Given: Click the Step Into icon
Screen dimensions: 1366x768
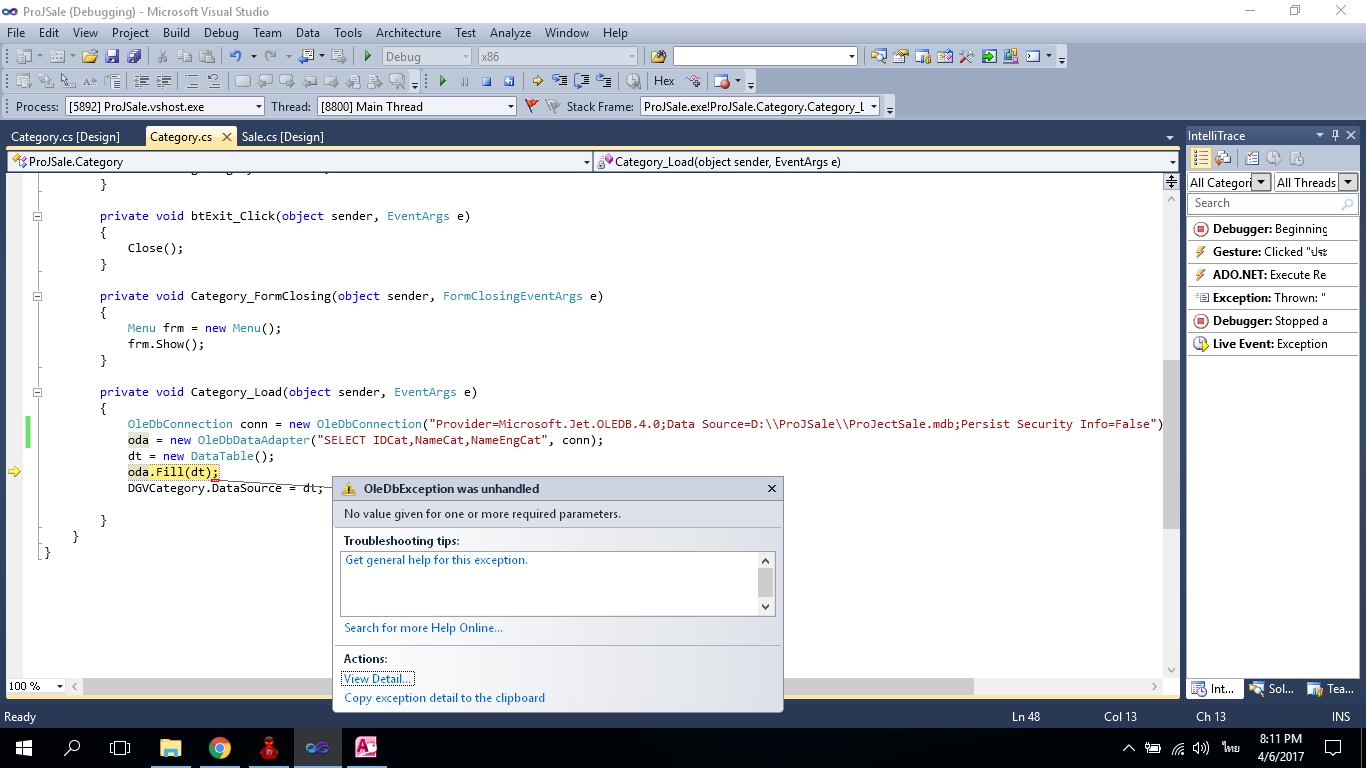Looking at the screenshot, I should click(x=559, y=81).
